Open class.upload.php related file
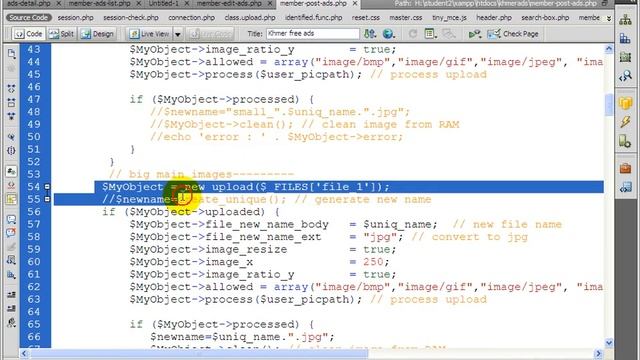This screenshot has height=360, width=640. 250,18
